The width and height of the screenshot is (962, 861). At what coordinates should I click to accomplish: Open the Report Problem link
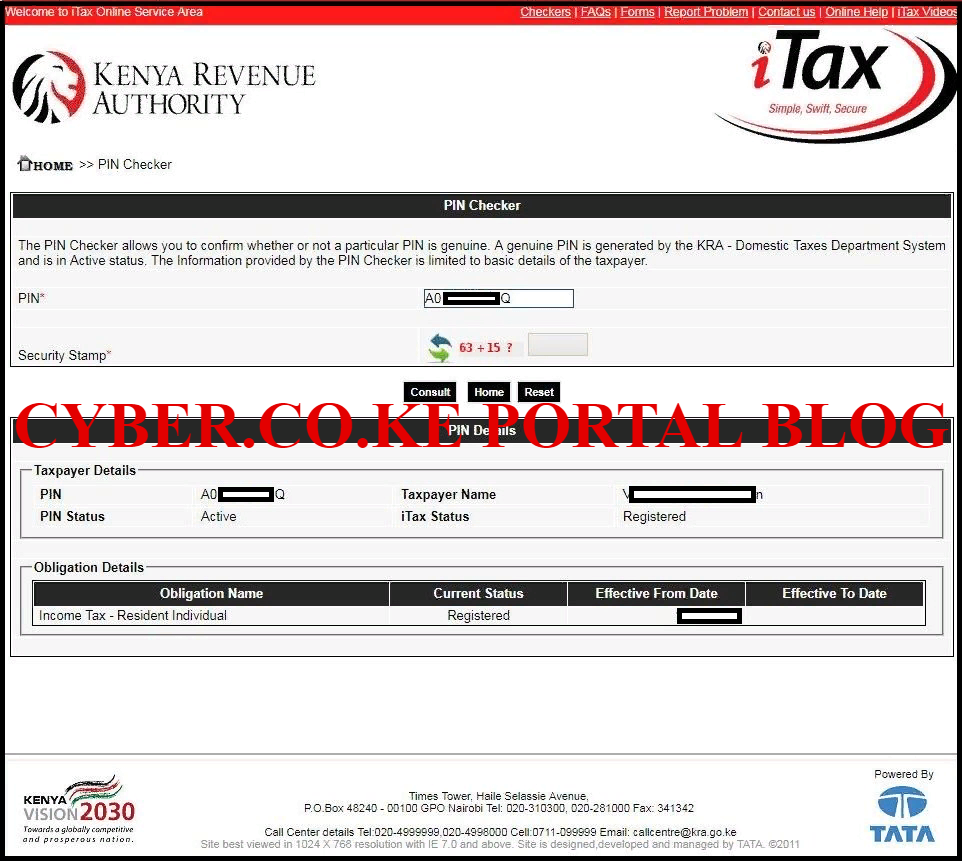coord(706,12)
